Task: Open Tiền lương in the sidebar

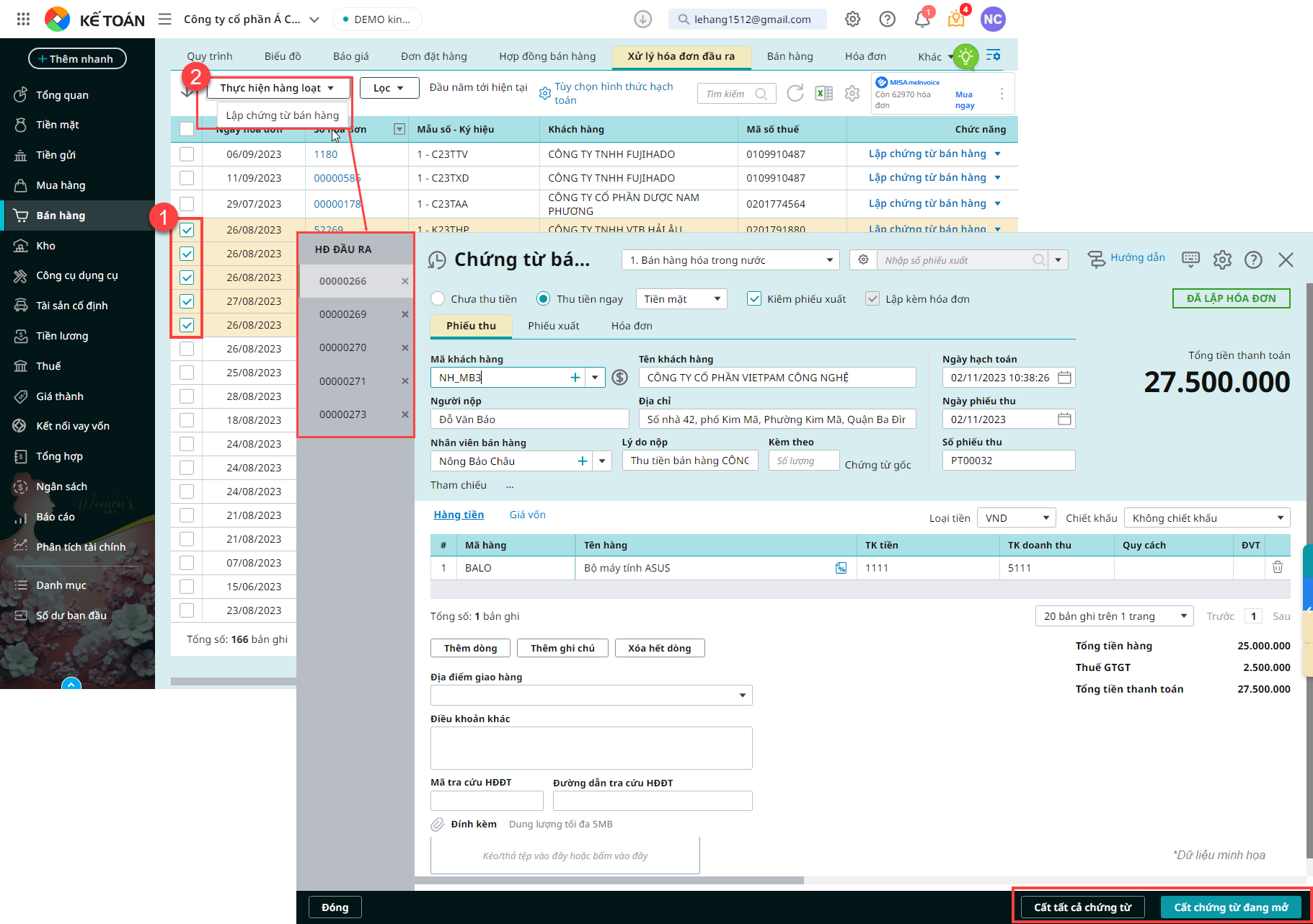Action: (62, 336)
